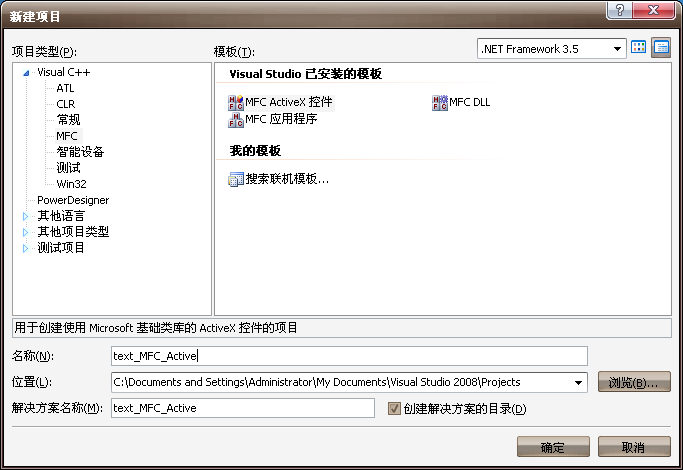Collapse the Visual C++ tree node
Viewport: 683px width, 470px height.
26,73
